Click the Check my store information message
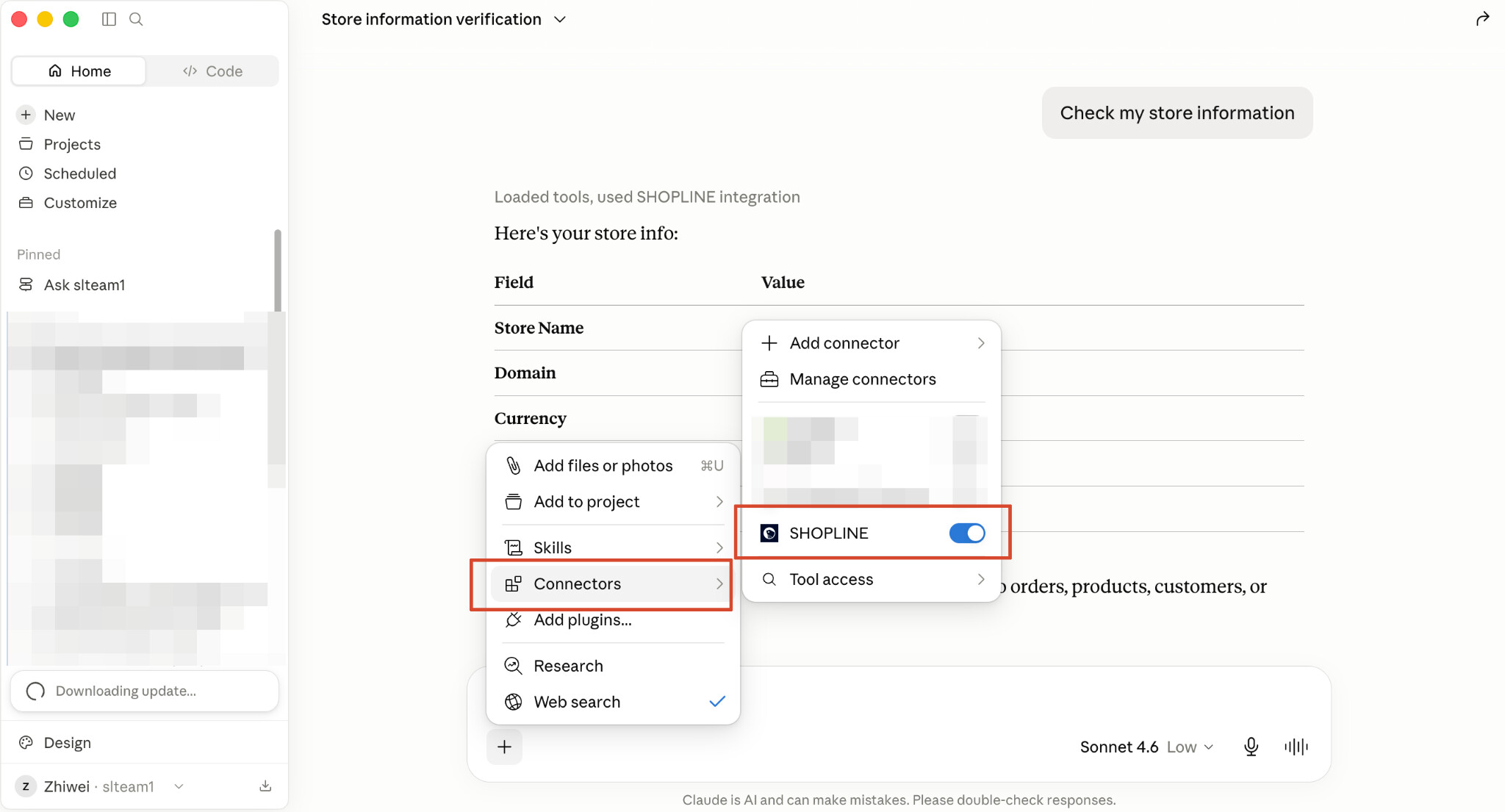1505x812 pixels. point(1177,113)
